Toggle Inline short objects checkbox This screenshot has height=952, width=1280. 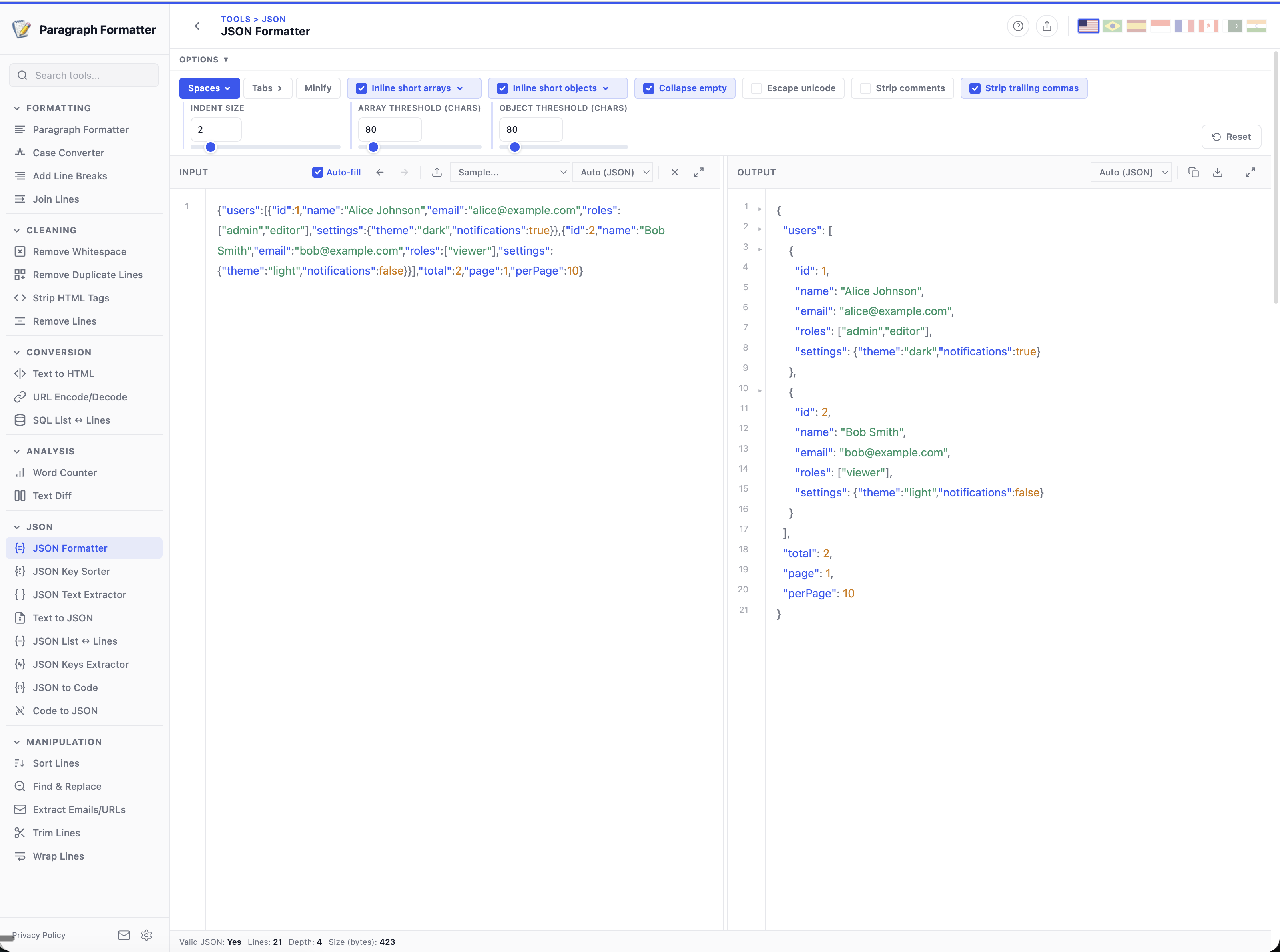(502, 88)
